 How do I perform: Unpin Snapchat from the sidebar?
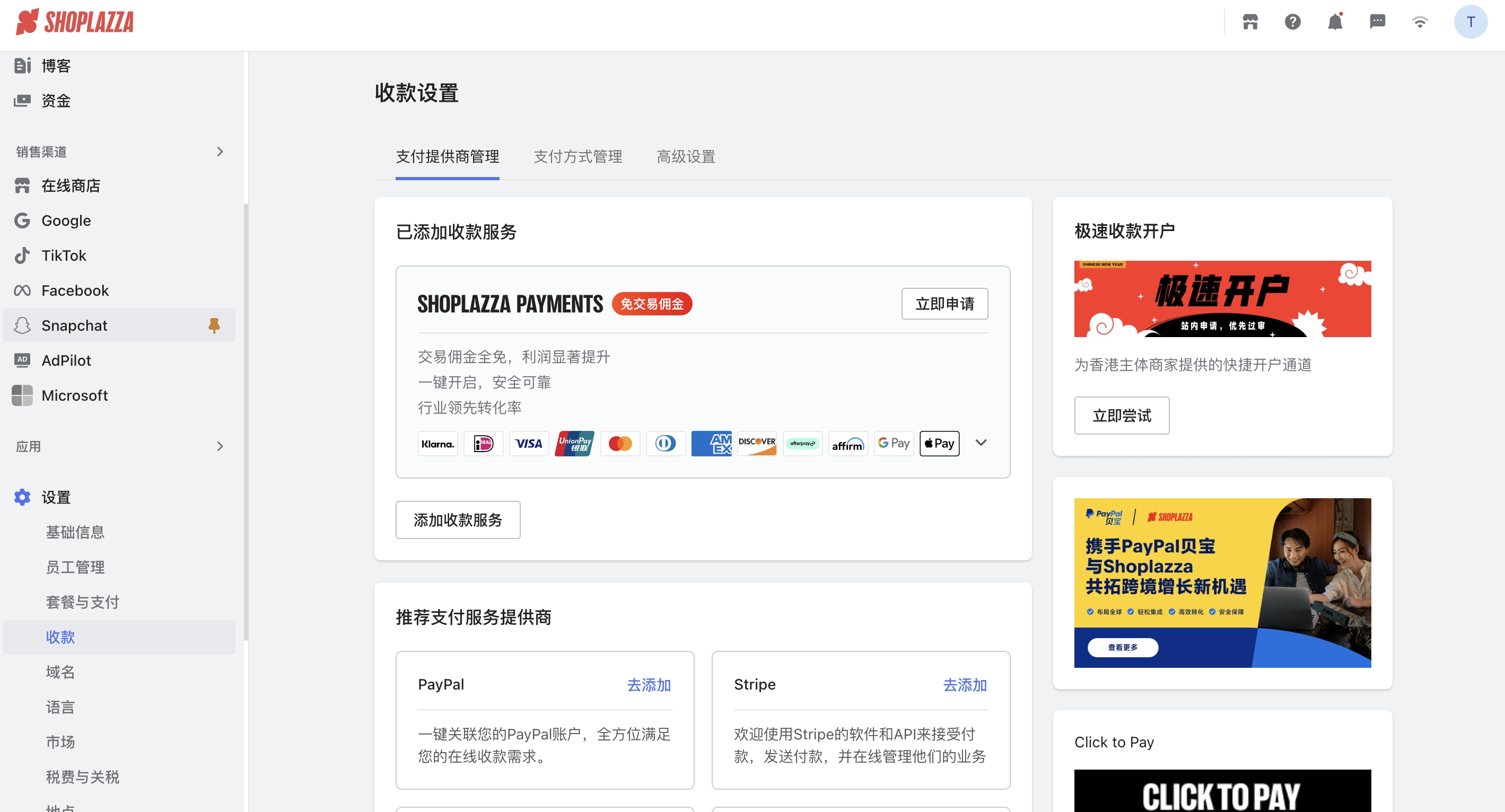pyautogui.click(x=214, y=325)
